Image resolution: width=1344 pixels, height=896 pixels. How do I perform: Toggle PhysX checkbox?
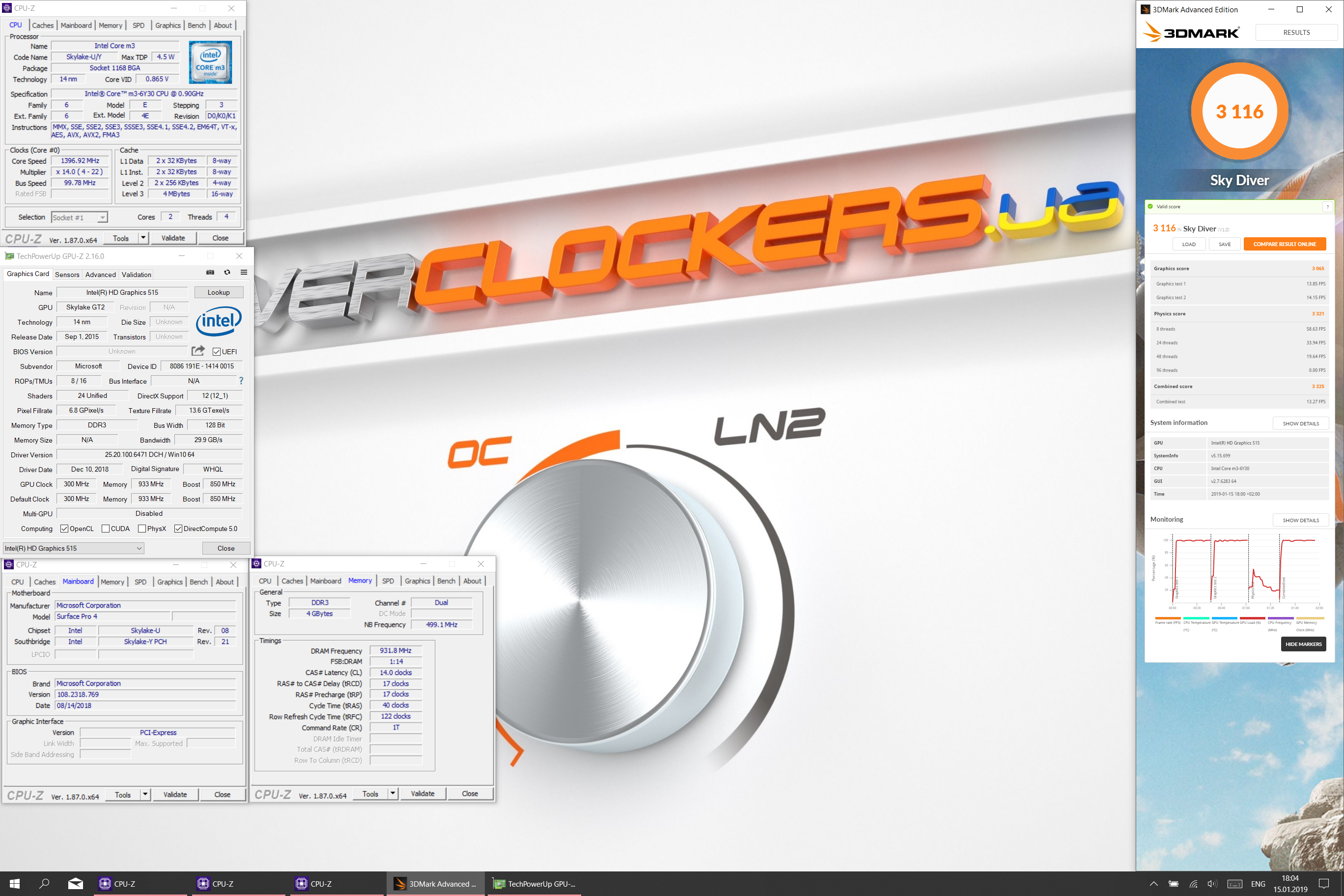click(x=141, y=529)
